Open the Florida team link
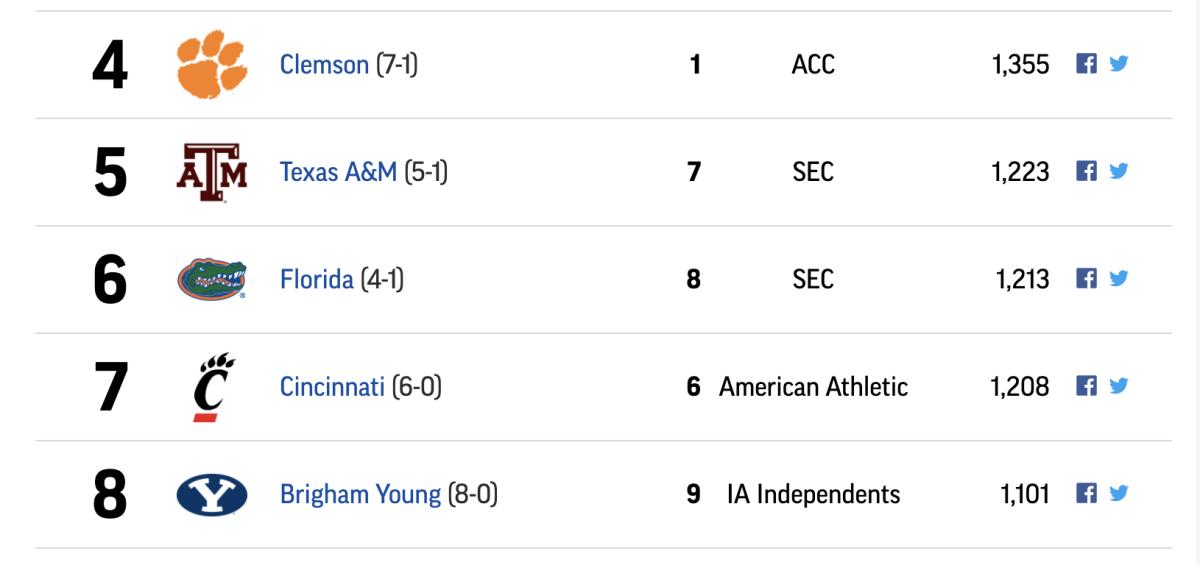Viewport: 1200px width, 565px height. [x=316, y=279]
